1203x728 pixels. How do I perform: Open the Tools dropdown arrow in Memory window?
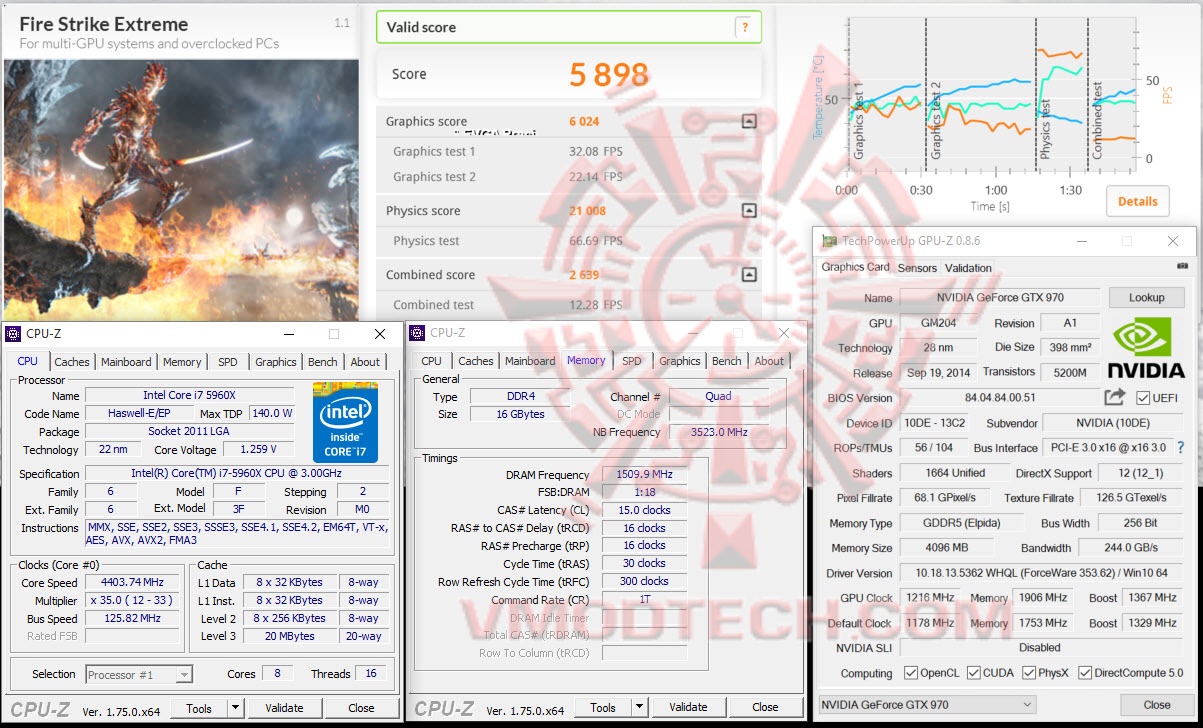[639, 707]
